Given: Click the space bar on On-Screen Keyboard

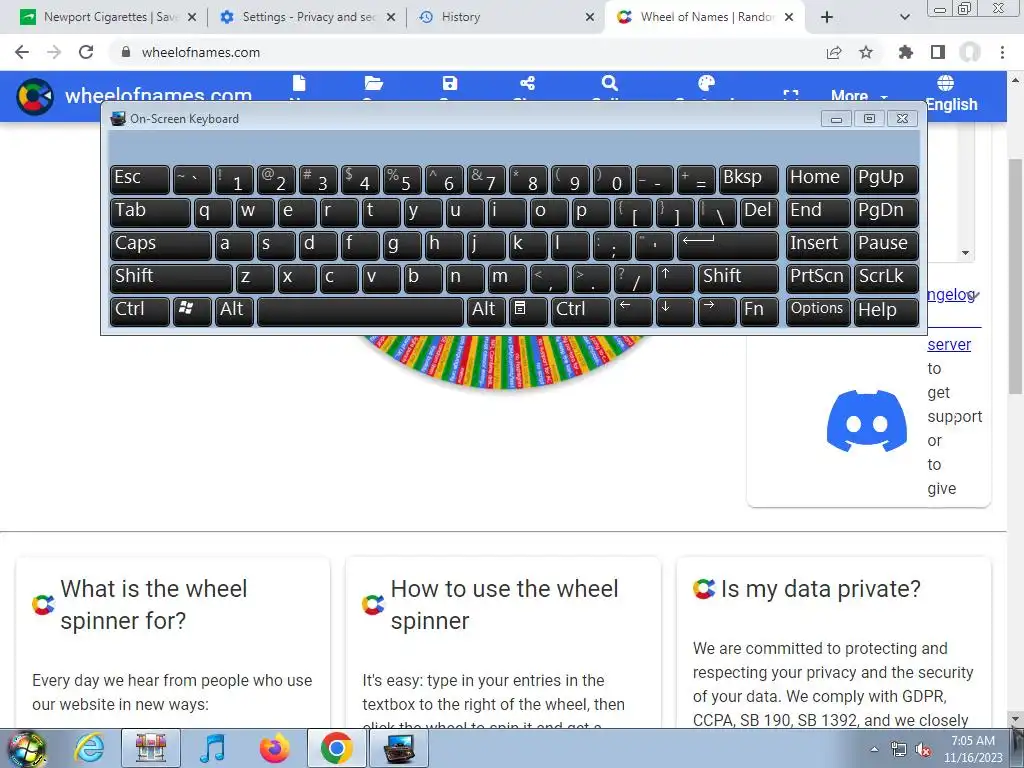Looking at the screenshot, I should pyautogui.click(x=360, y=311).
